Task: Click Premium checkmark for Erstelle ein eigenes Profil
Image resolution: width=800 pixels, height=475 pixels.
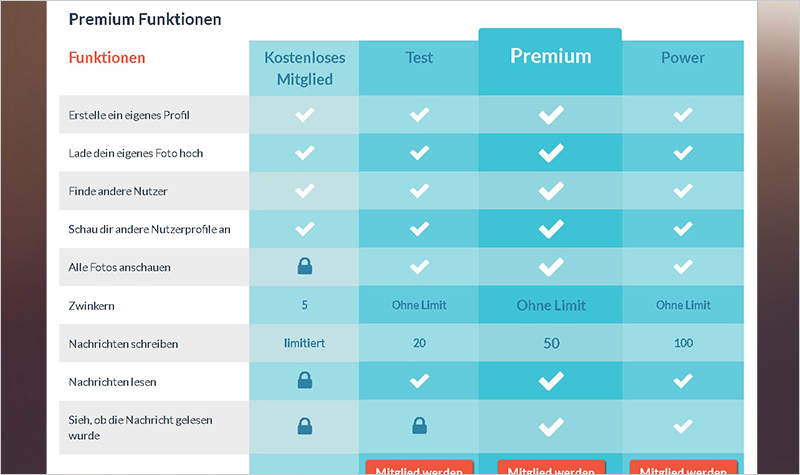Action: click(x=551, y=115)
